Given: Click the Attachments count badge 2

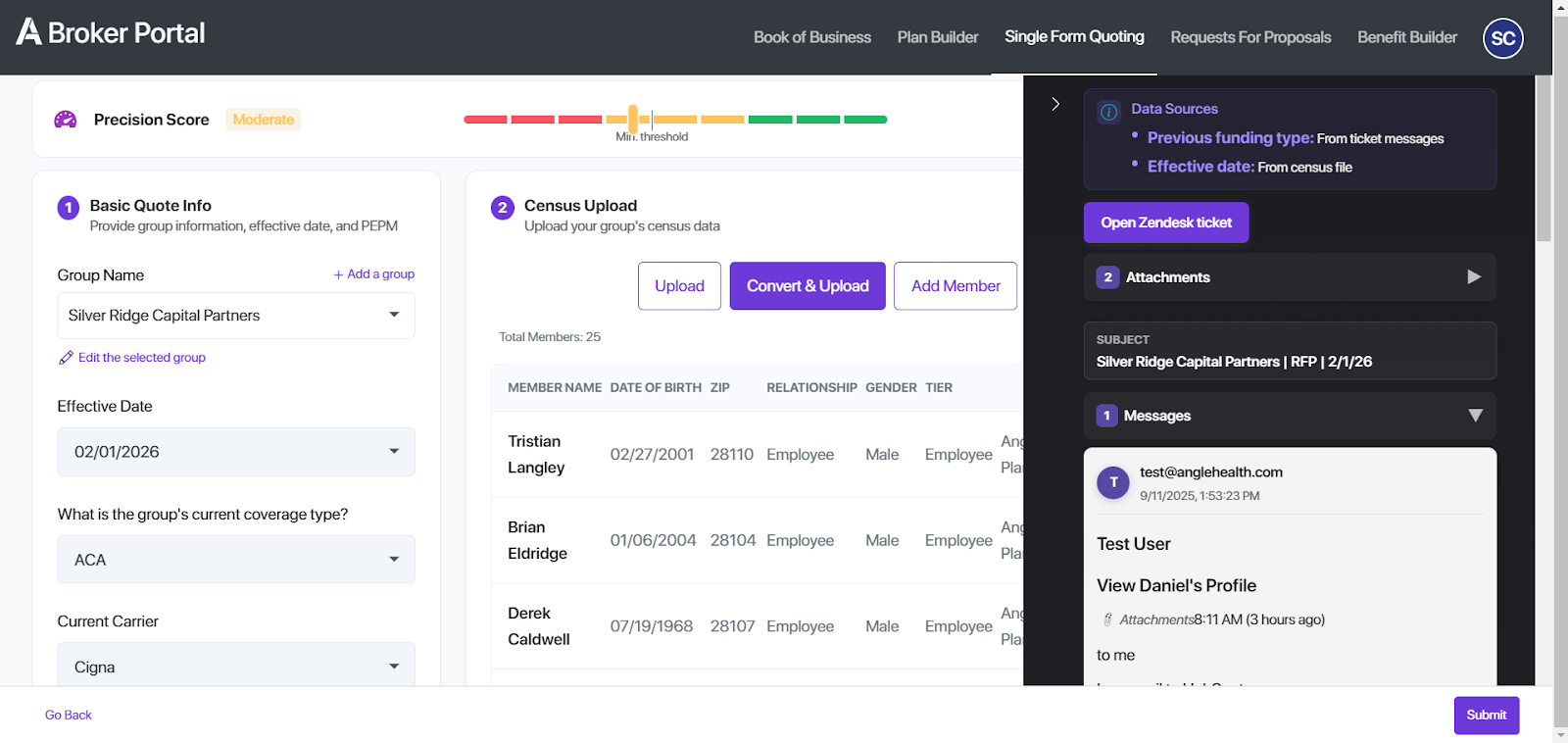Looking at the screenshot, I should [x=1108, y=277].
